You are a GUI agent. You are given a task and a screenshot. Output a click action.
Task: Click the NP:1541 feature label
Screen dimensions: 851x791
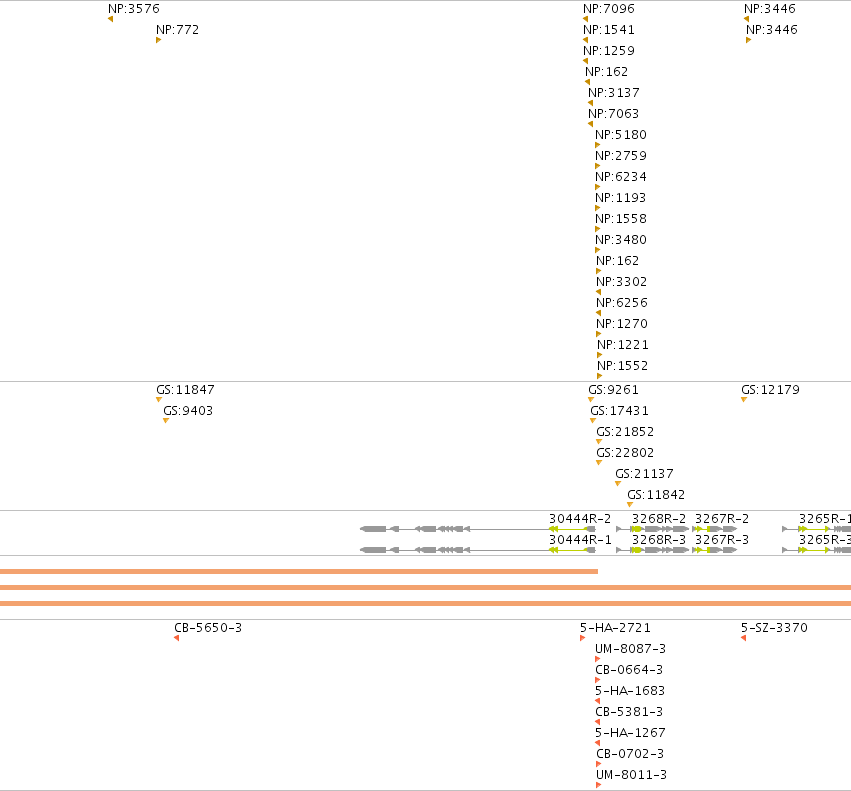point(608,30)
